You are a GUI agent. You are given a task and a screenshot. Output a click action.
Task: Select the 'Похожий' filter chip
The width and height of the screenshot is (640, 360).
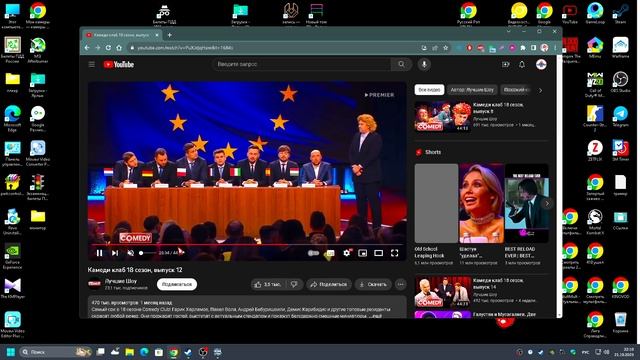pyautogui.click(x=516, y=90)
